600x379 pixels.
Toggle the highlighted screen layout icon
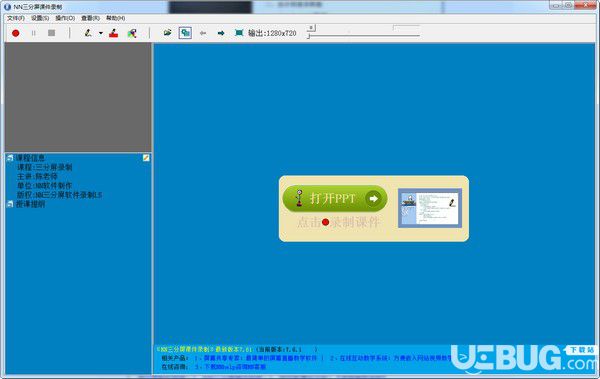click(185, 33)
